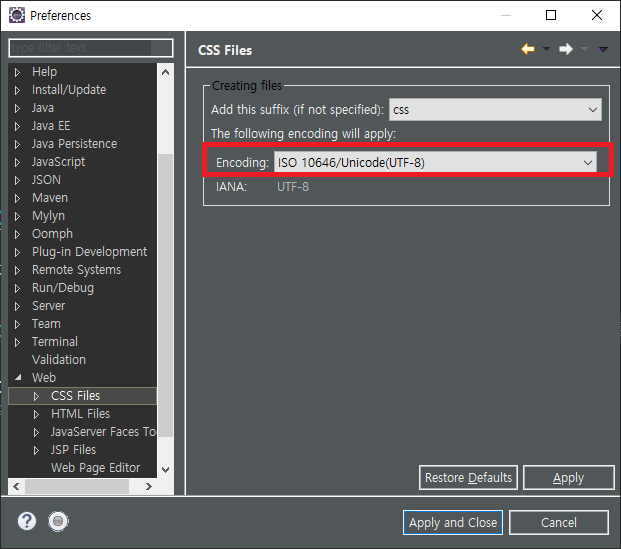The width and height of the screenshot is (621, 549).
Task: Expand the Terminal tree node
Action: pyautogui.click(x=17, y=342)
